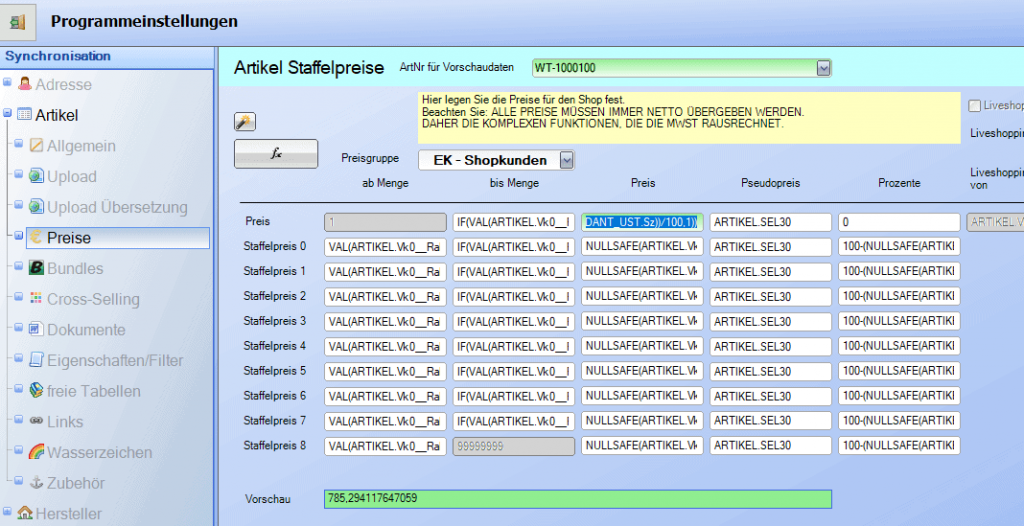Click Staffelpreis 3 Pseudopreis field
The image size is (1024, 526).
pyautogui.click(x=770, y=321)
